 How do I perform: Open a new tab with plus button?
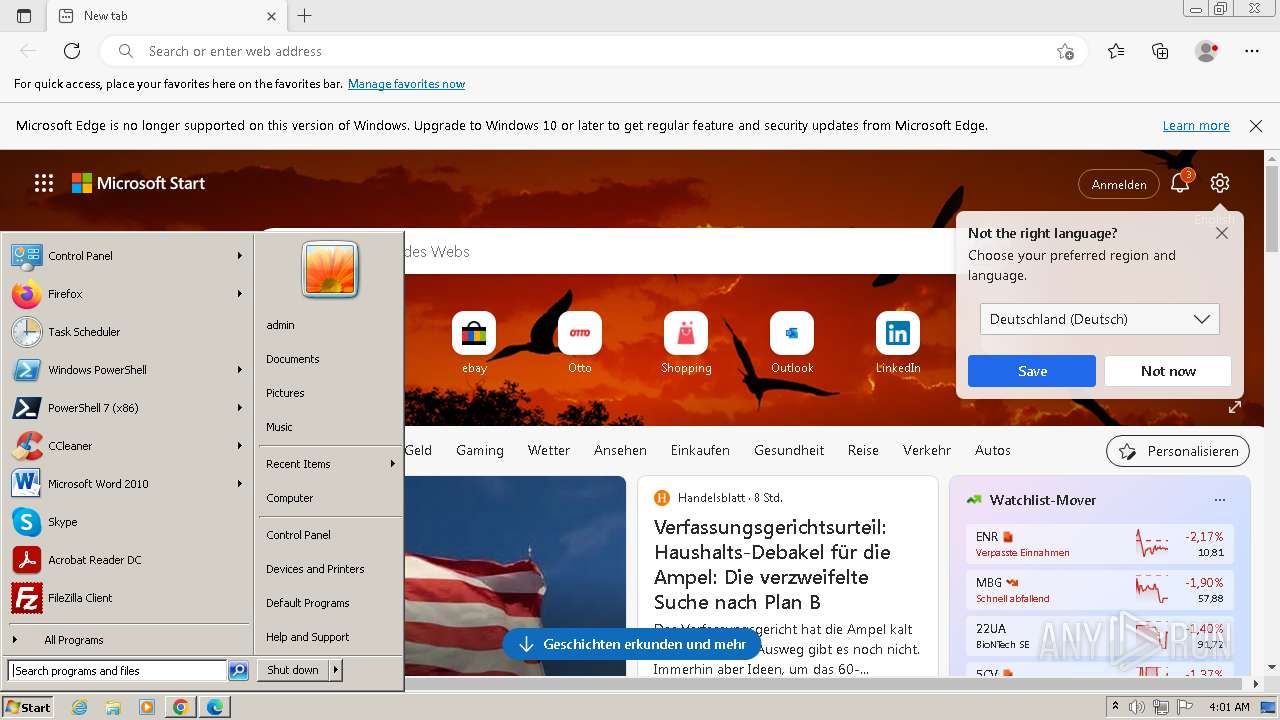coord(305,16)
